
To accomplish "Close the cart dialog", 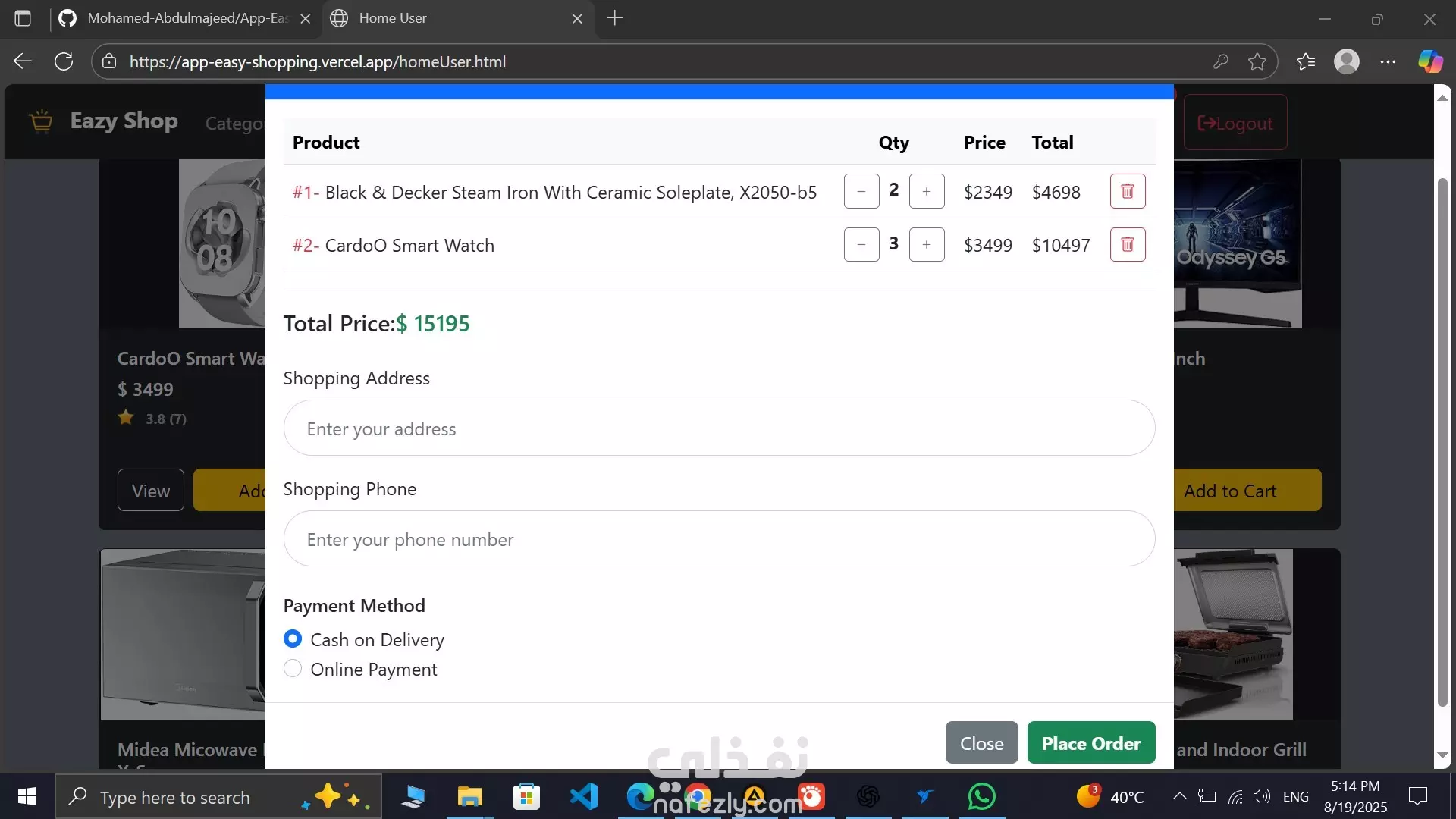I will (981, 743).
